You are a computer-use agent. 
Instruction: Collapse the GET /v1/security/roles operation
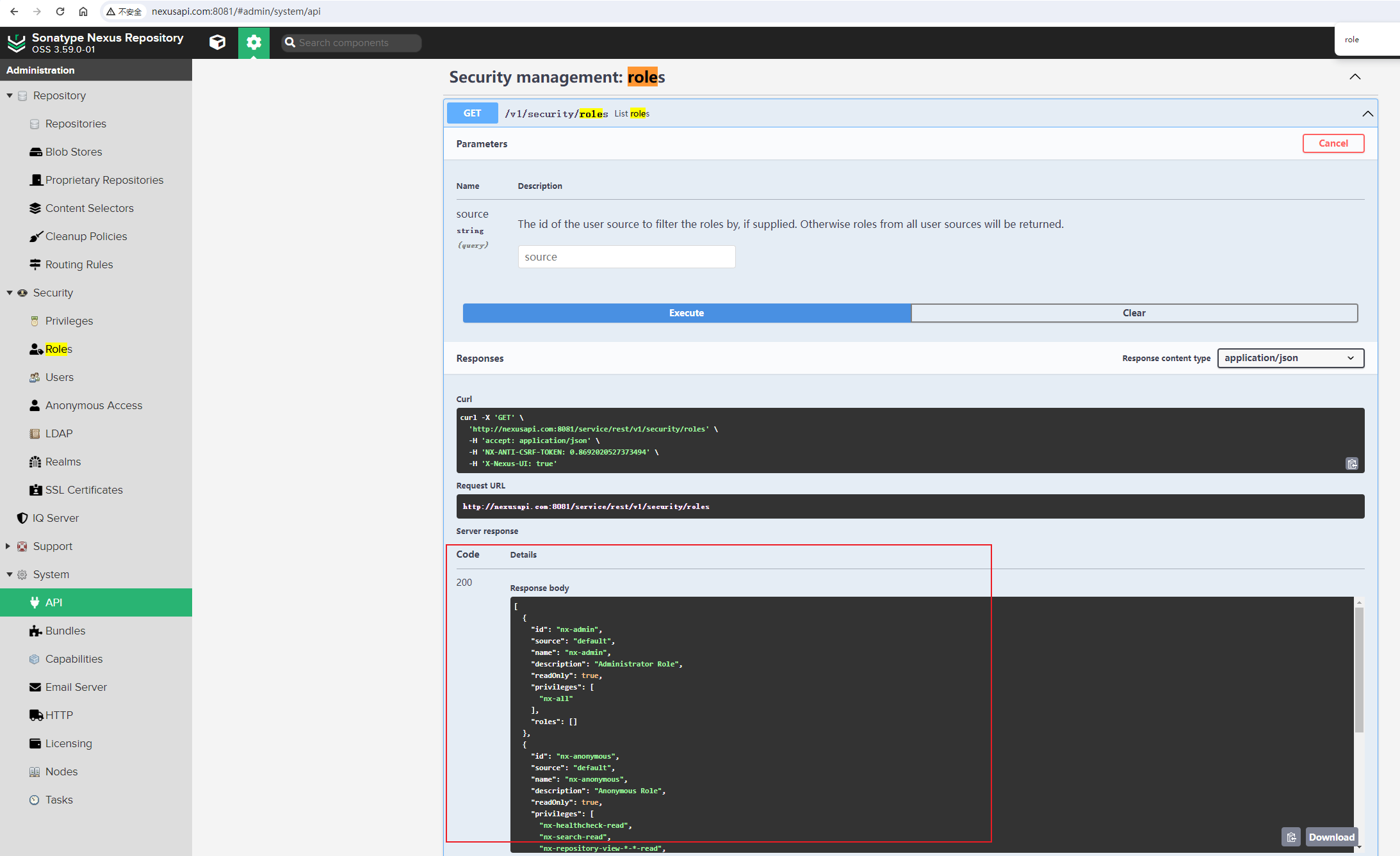pos(1368,113)
